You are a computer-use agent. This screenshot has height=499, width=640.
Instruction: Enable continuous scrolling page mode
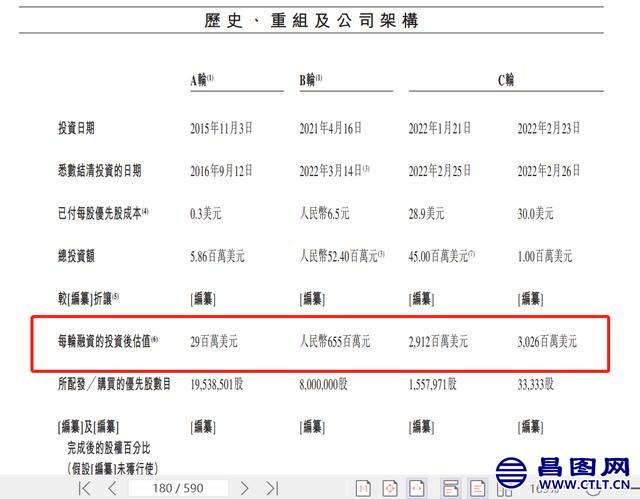click(451, 488)
